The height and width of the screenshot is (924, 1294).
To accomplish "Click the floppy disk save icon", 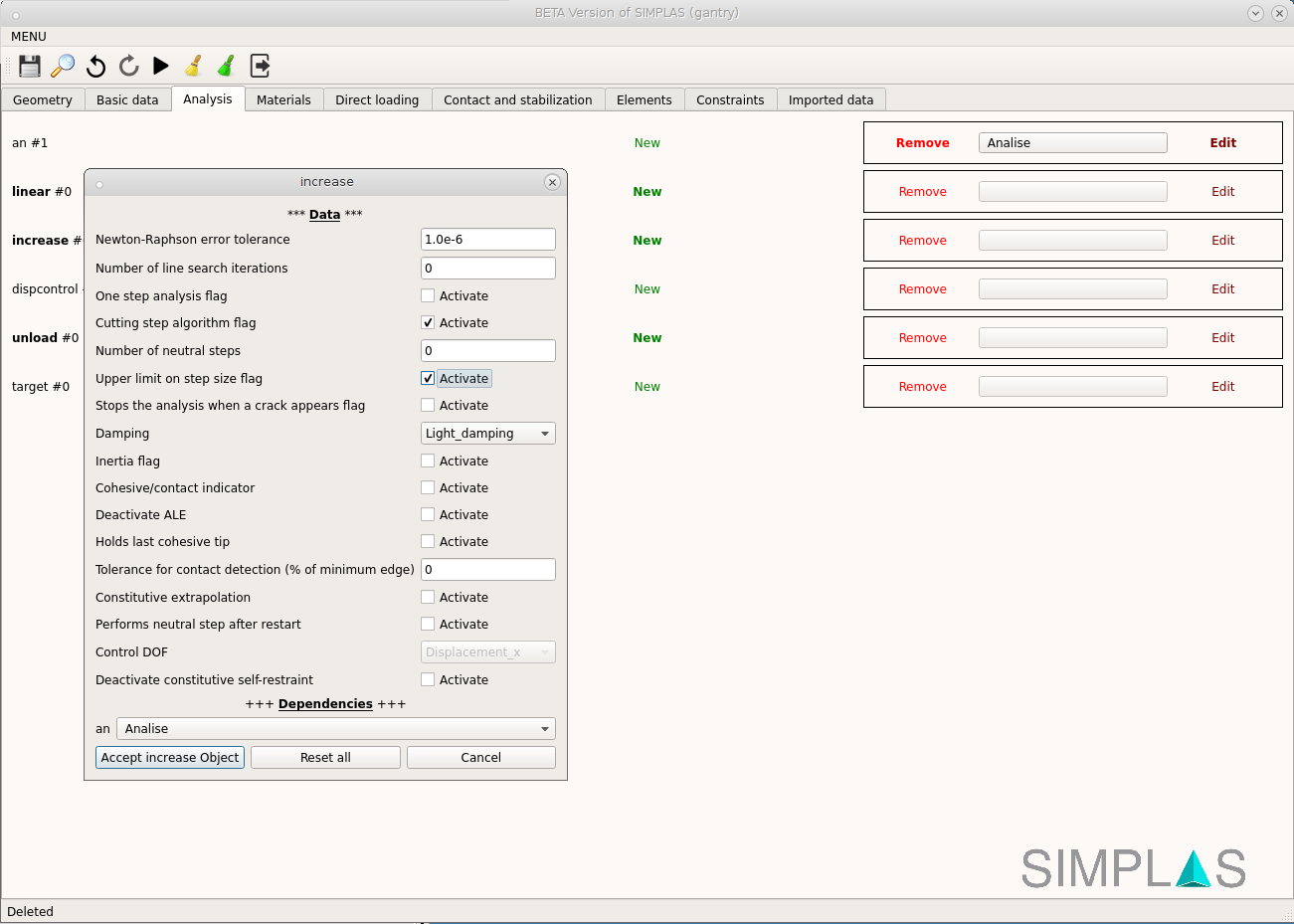I will pyautogui.click(x=30, y=66).
